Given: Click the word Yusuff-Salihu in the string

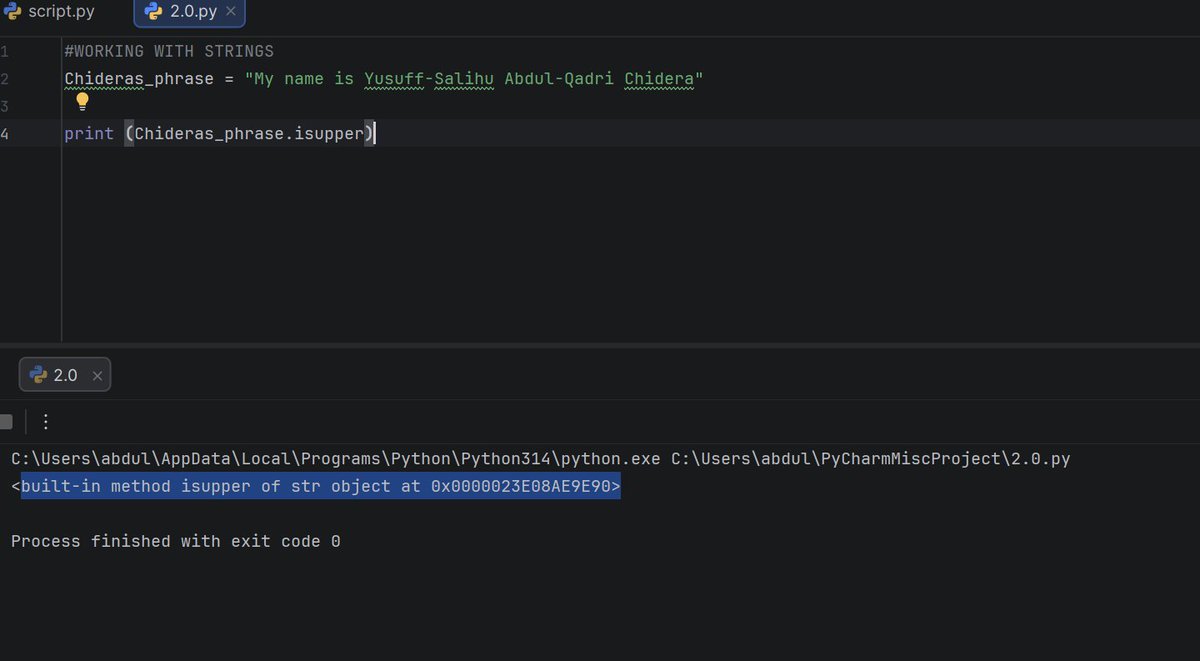Looking at the screenshot, I should click(429, 78).
